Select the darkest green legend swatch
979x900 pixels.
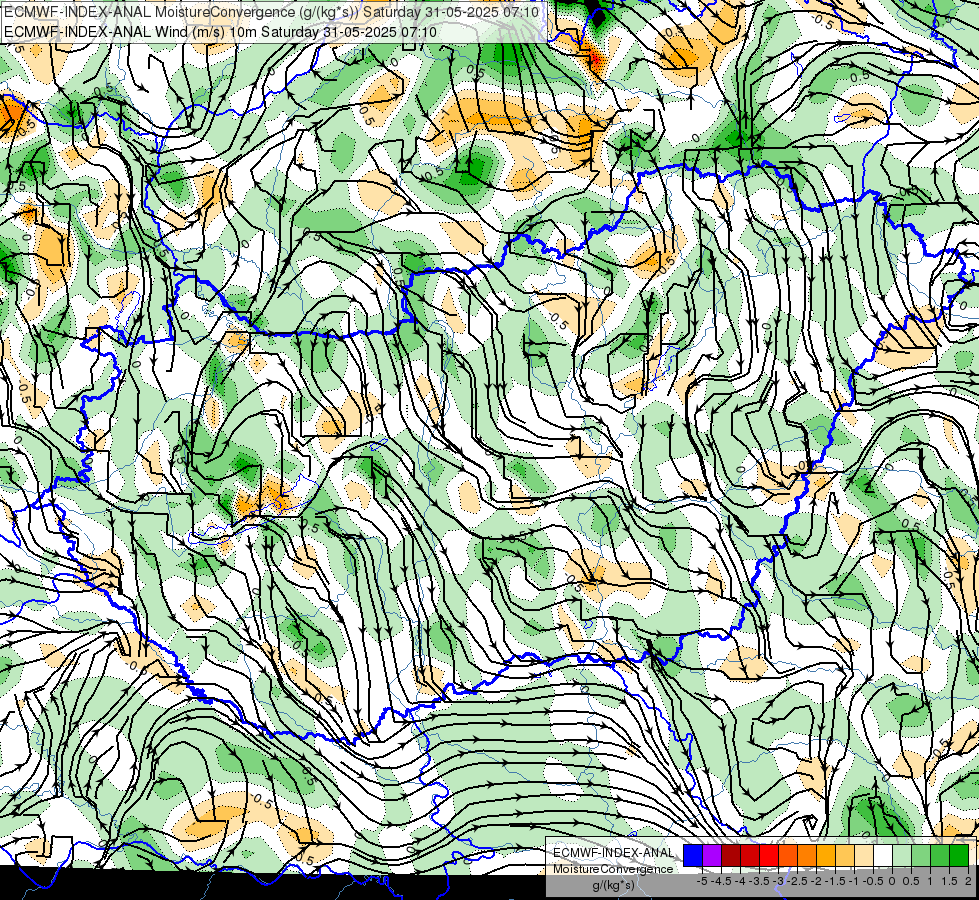pos(959,855)
